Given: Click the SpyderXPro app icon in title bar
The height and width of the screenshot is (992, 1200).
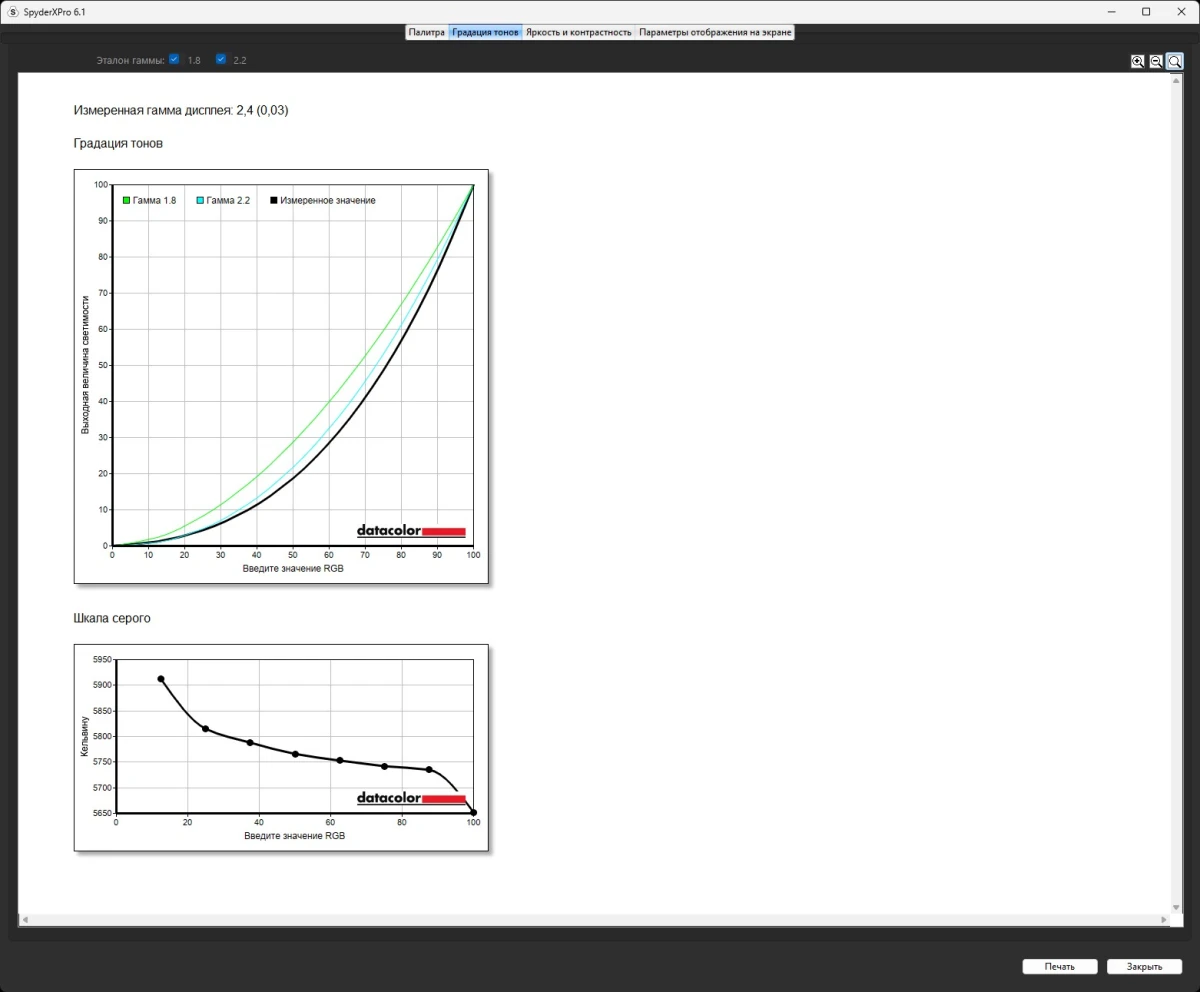Looking at the screenshot, I should coord(12,11).
